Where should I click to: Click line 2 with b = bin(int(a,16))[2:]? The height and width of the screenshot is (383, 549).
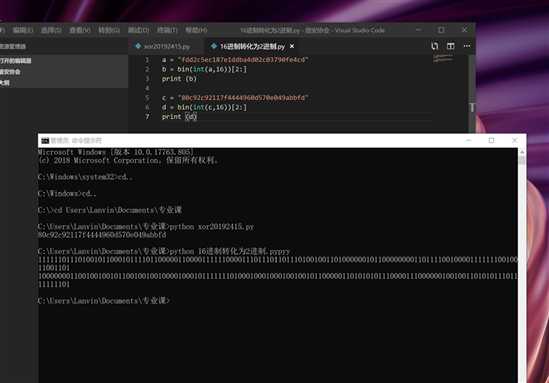pos(204,69)
